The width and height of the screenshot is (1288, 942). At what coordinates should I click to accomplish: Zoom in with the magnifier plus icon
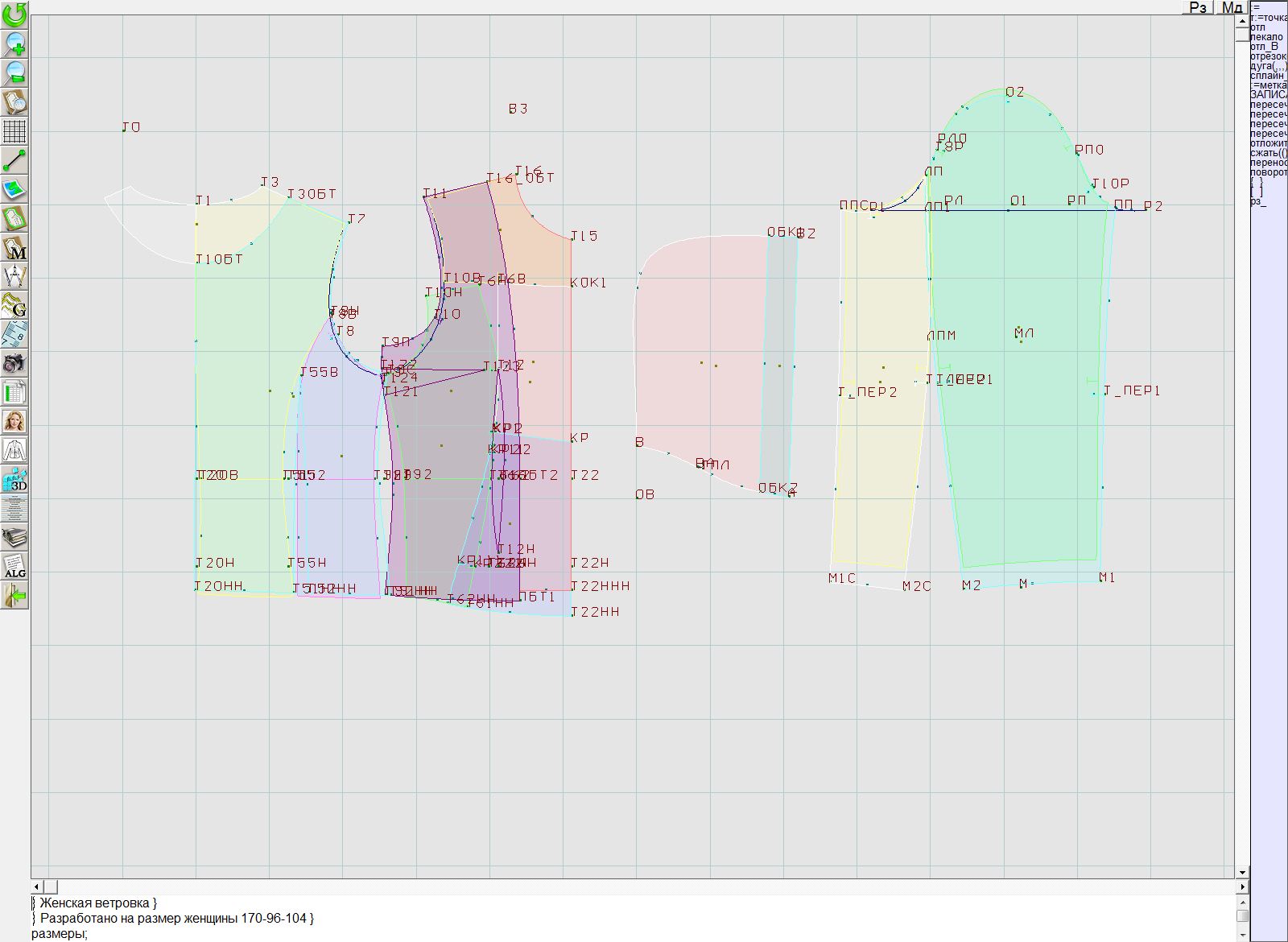click(x=14, y=43)
